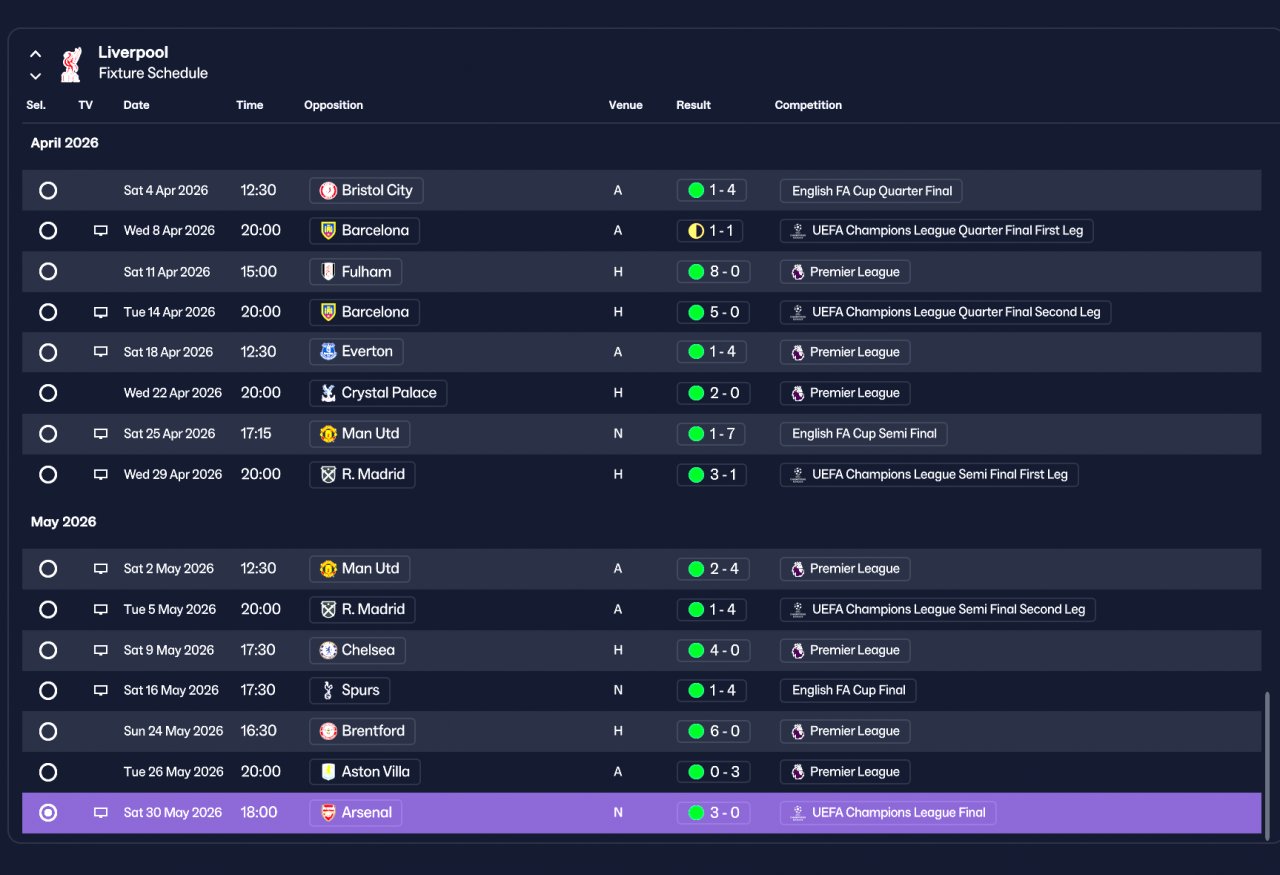Open the Crystal Palace opposition button
Image resolution: width=1280 pixels, height=875 pixels.
(x=378, y=393)
